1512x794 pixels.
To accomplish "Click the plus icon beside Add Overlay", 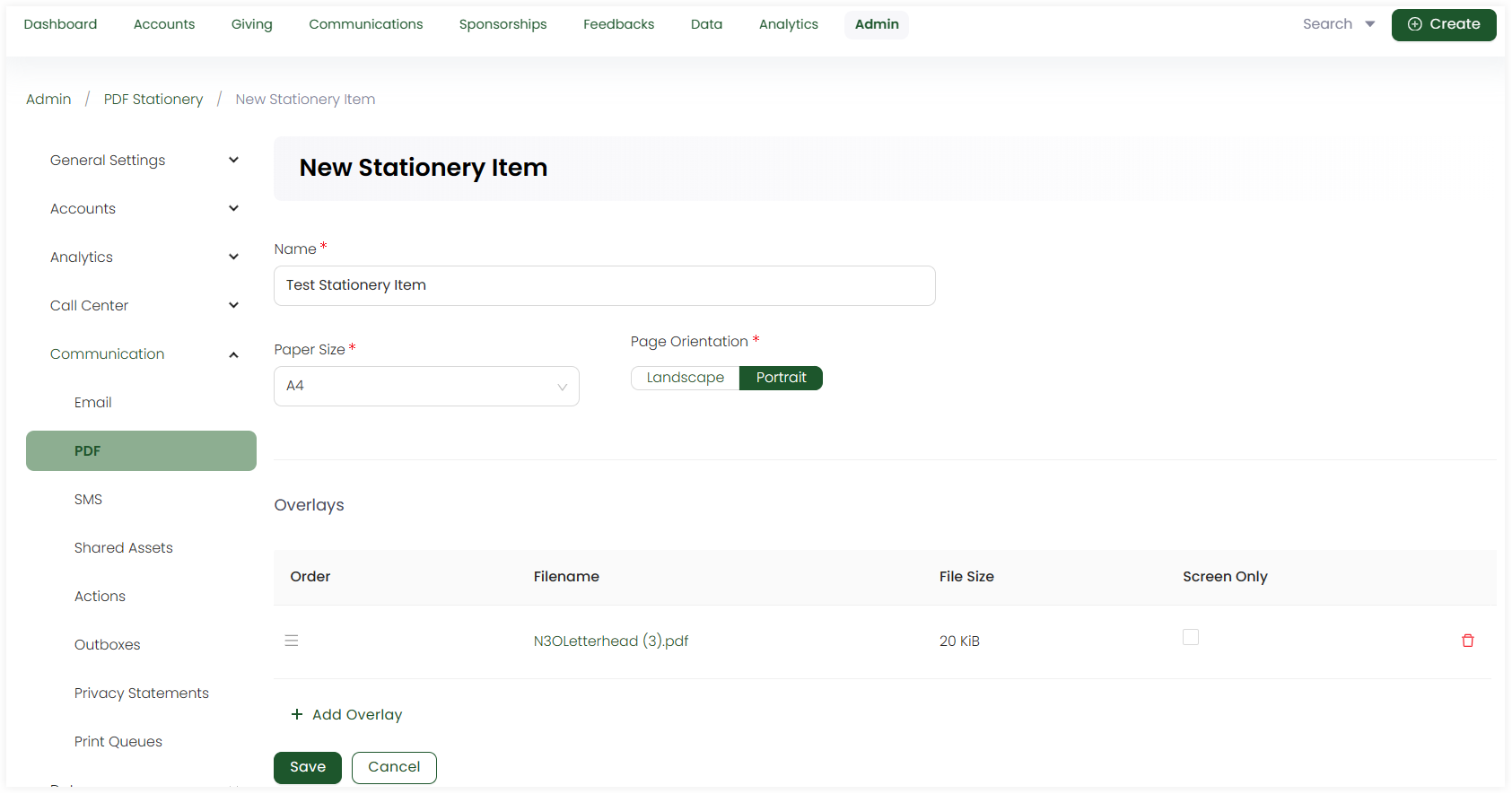I will [297, 714].
